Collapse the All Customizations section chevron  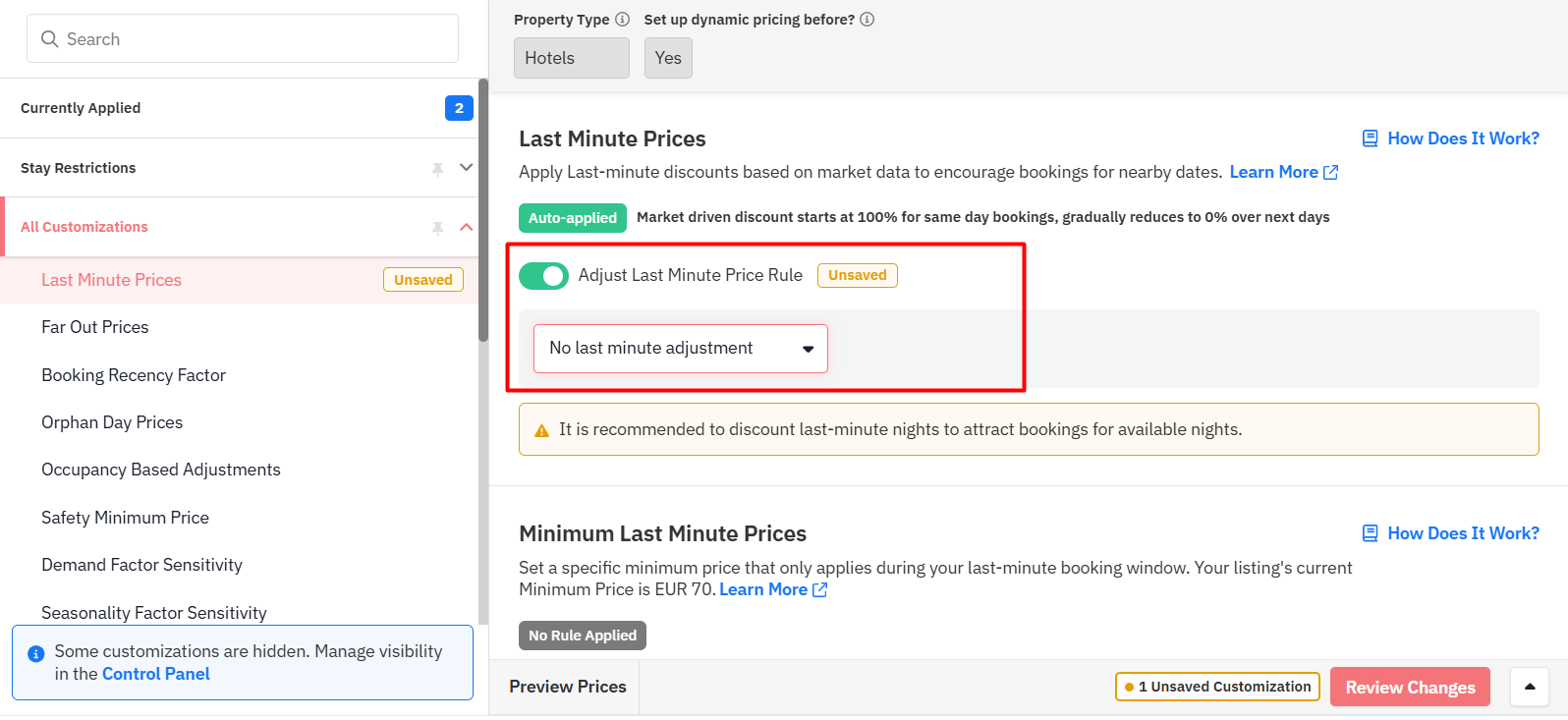(x=467, y=227)
